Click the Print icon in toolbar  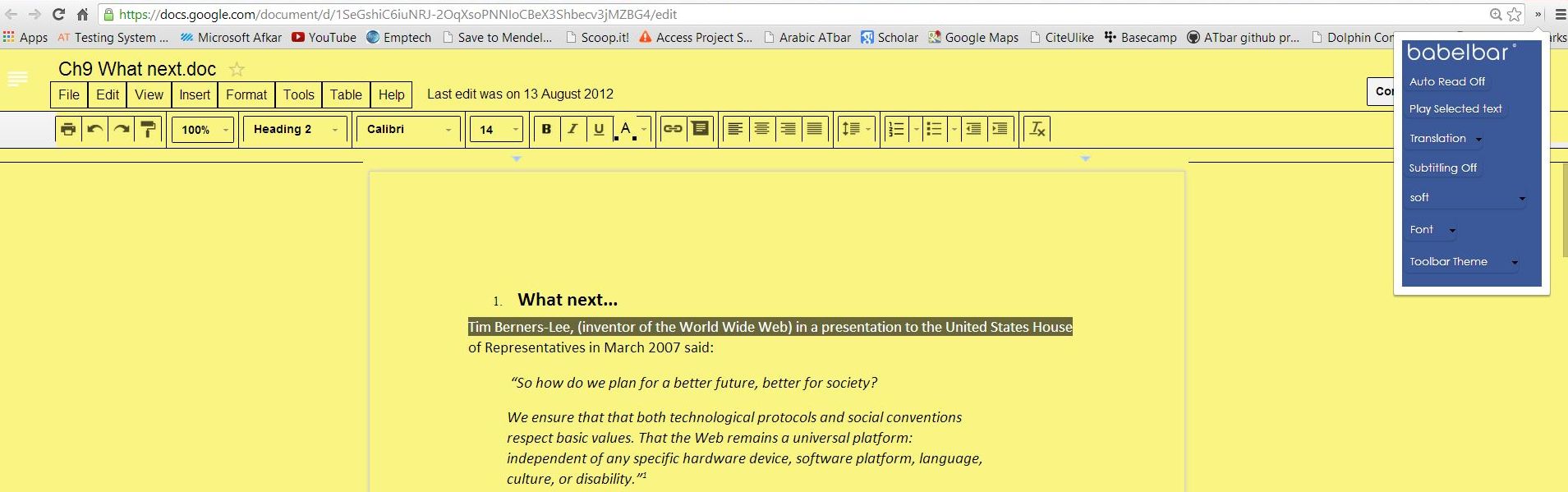click(68, 129)
